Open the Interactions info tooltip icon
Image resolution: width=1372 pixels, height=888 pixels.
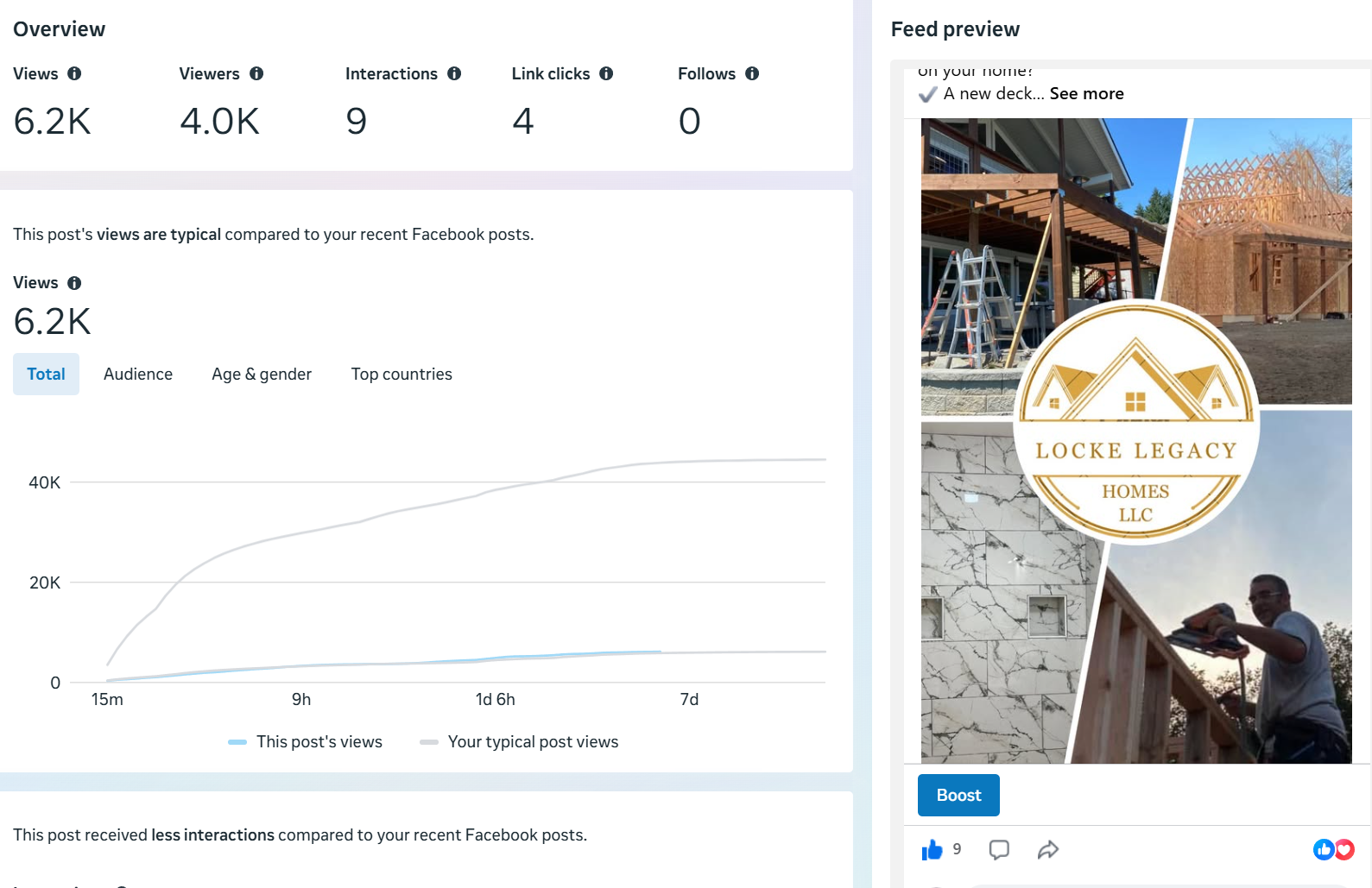point(454,74)
